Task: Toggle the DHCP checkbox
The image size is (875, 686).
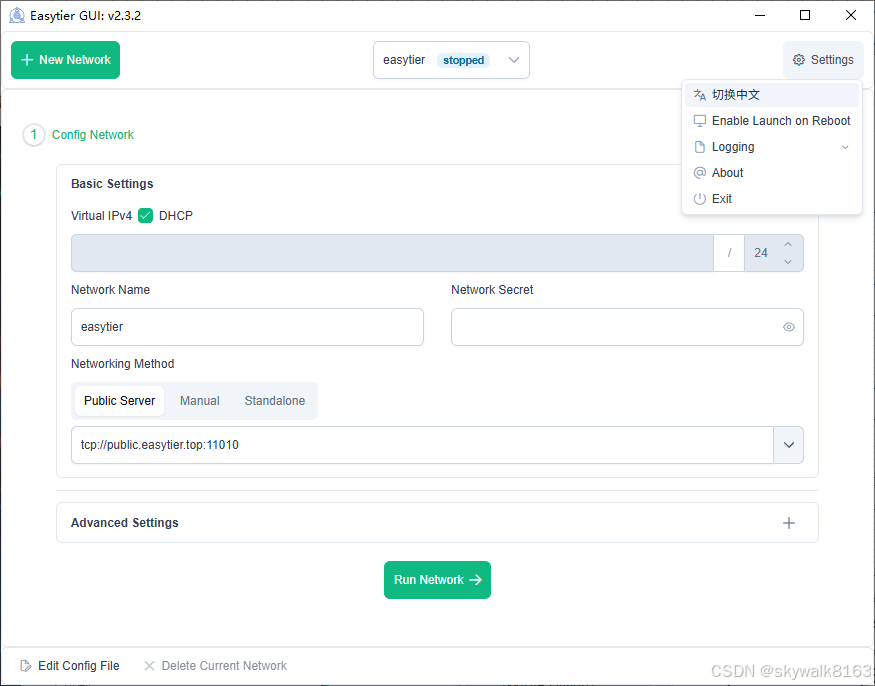Action: point(145,215)
